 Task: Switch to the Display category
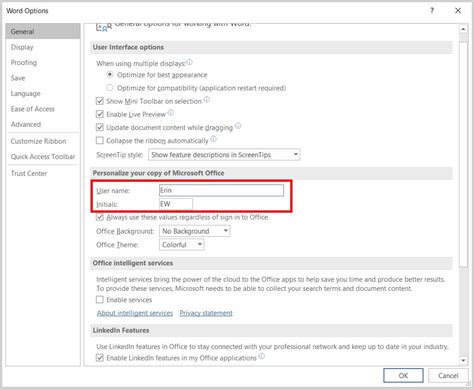point(43,47)
